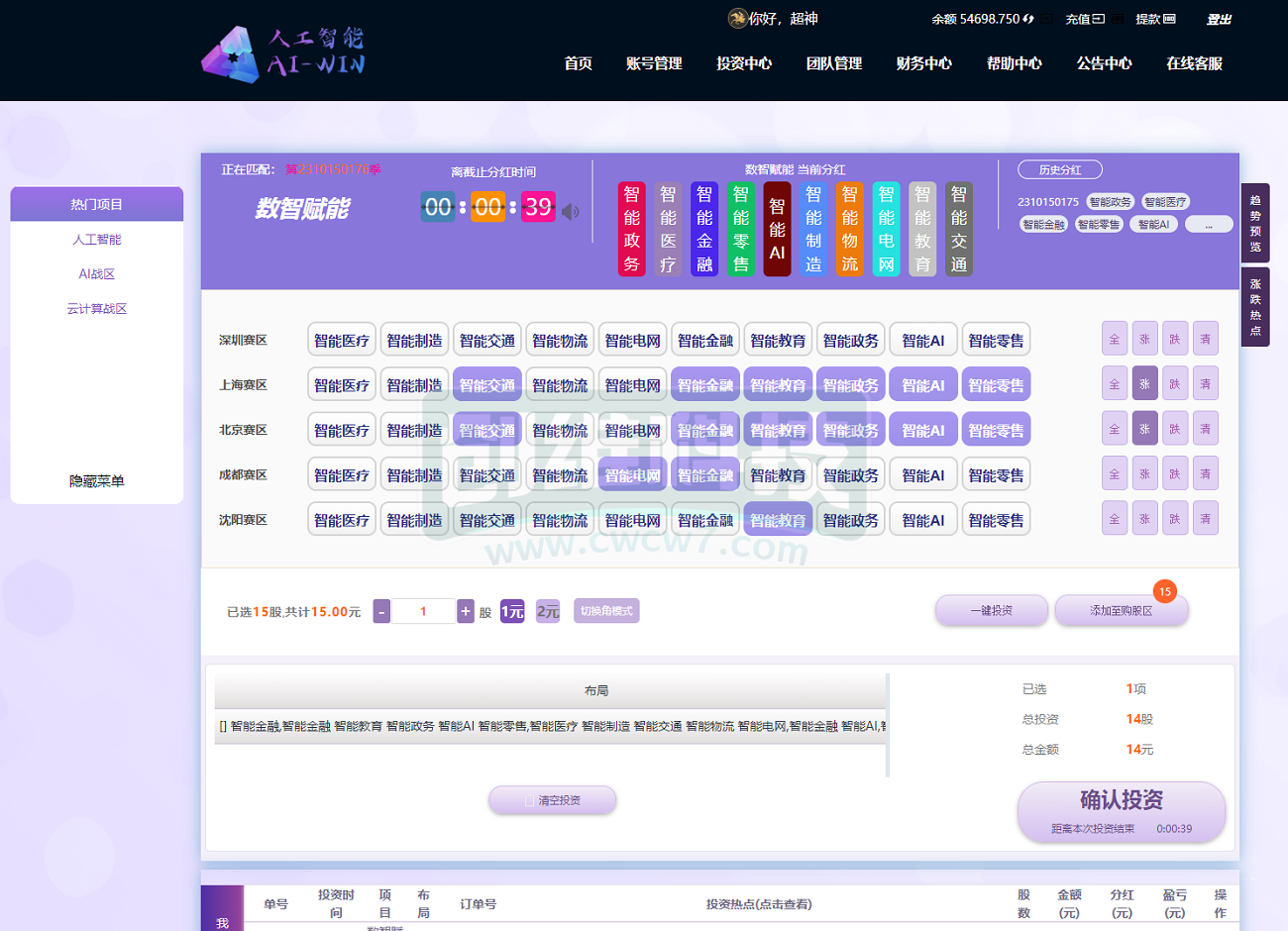Click the 15 badge on 添加至购股区

coord(1165,591)
